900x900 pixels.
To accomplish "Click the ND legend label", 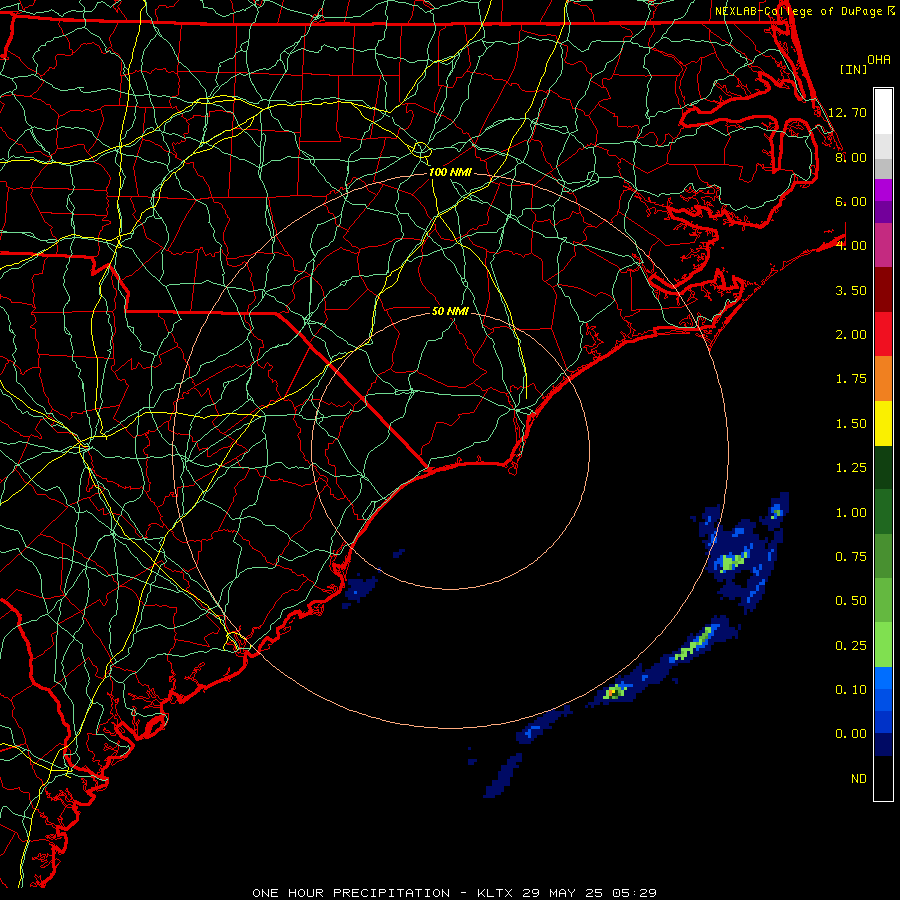I will coord(859,779).
